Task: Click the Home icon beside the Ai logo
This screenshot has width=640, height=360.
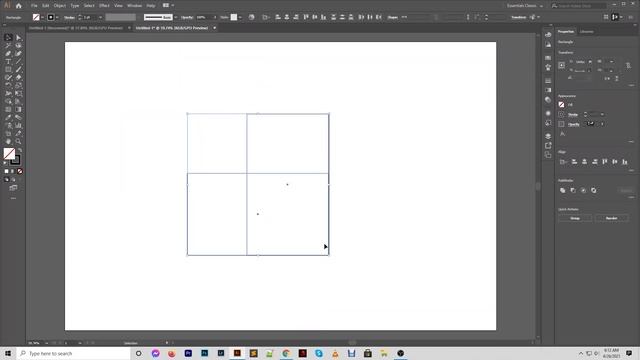Action: click(18, 6)
